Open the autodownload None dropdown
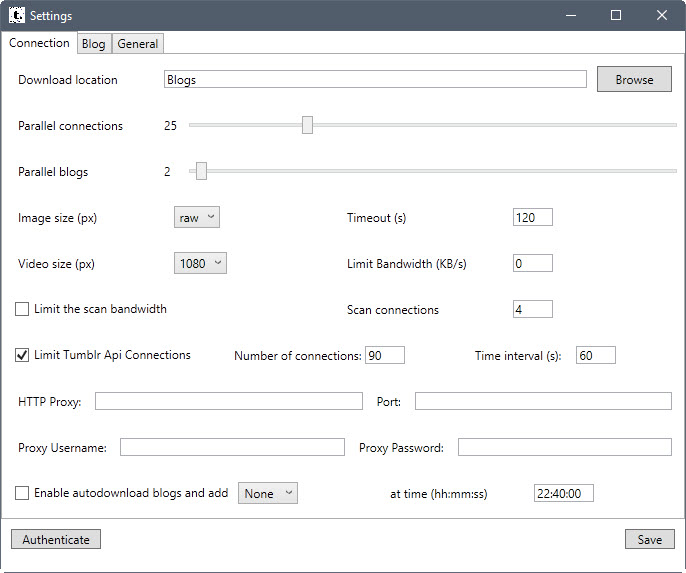 pos(268,493)
